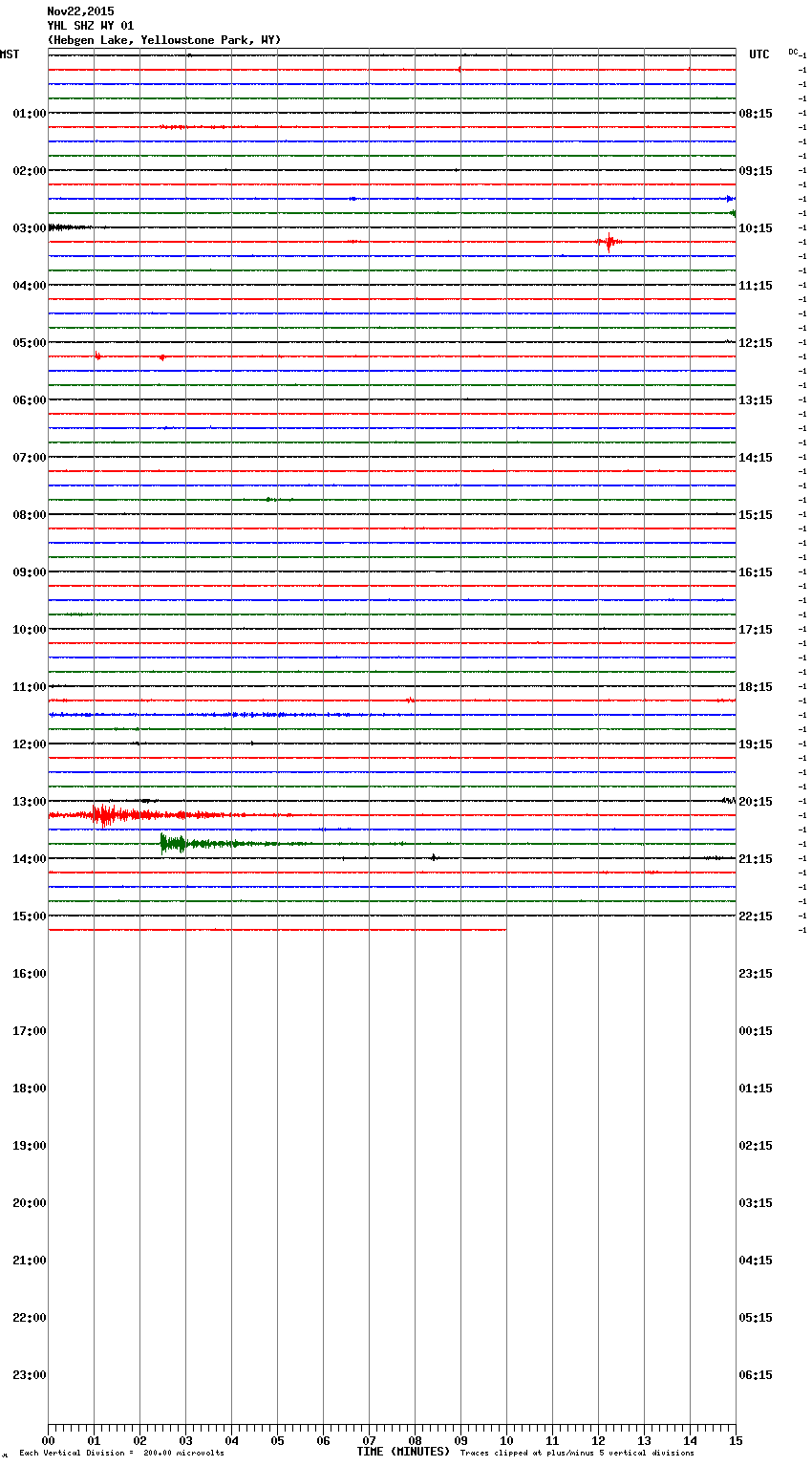Viewport: 812px width, 1466px height.
Task: Click the "12:15" UTC time label
Action: tap(756, 343)
